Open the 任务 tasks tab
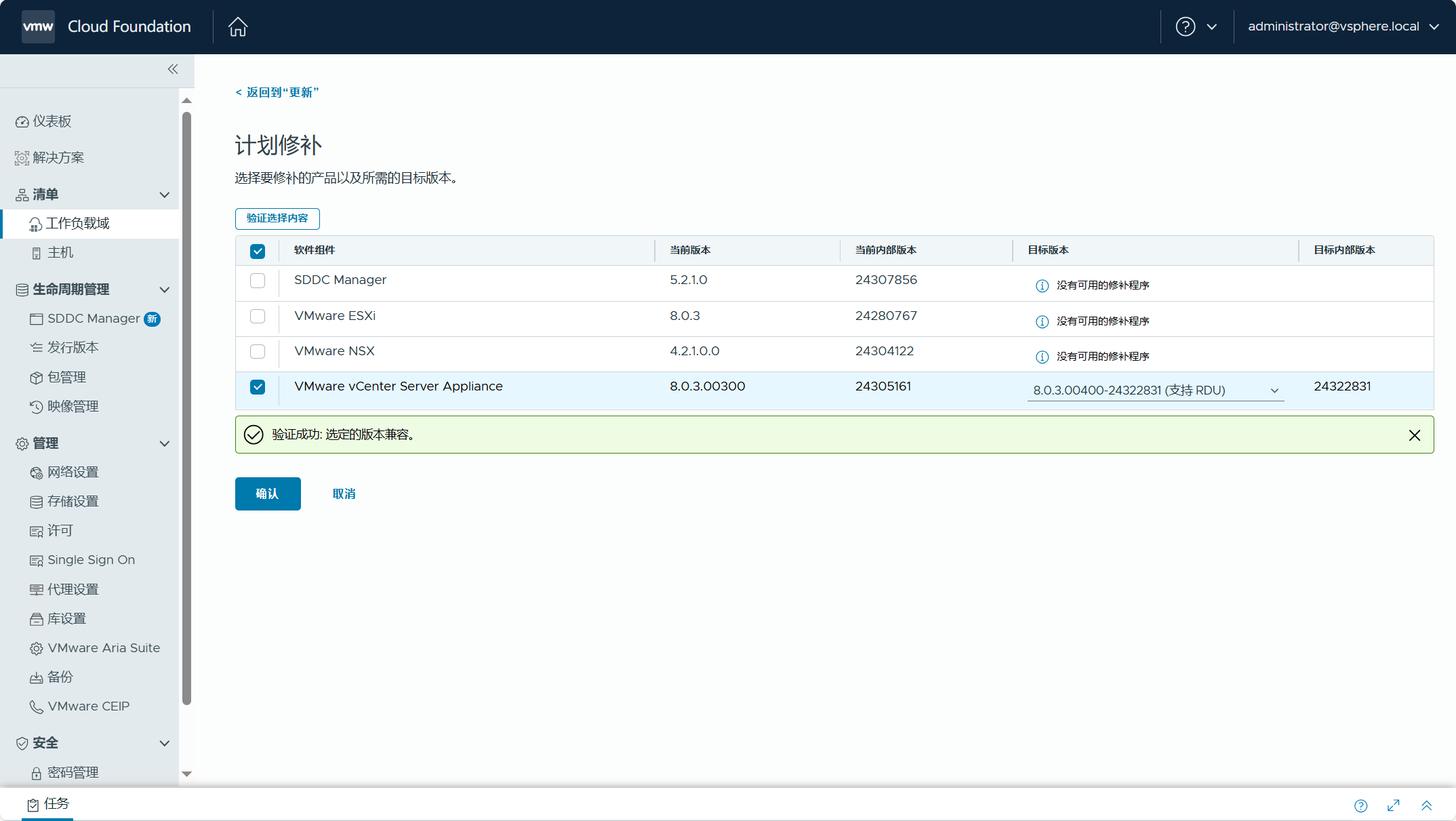Screen dimensions: 1456x821 [47, 804]
